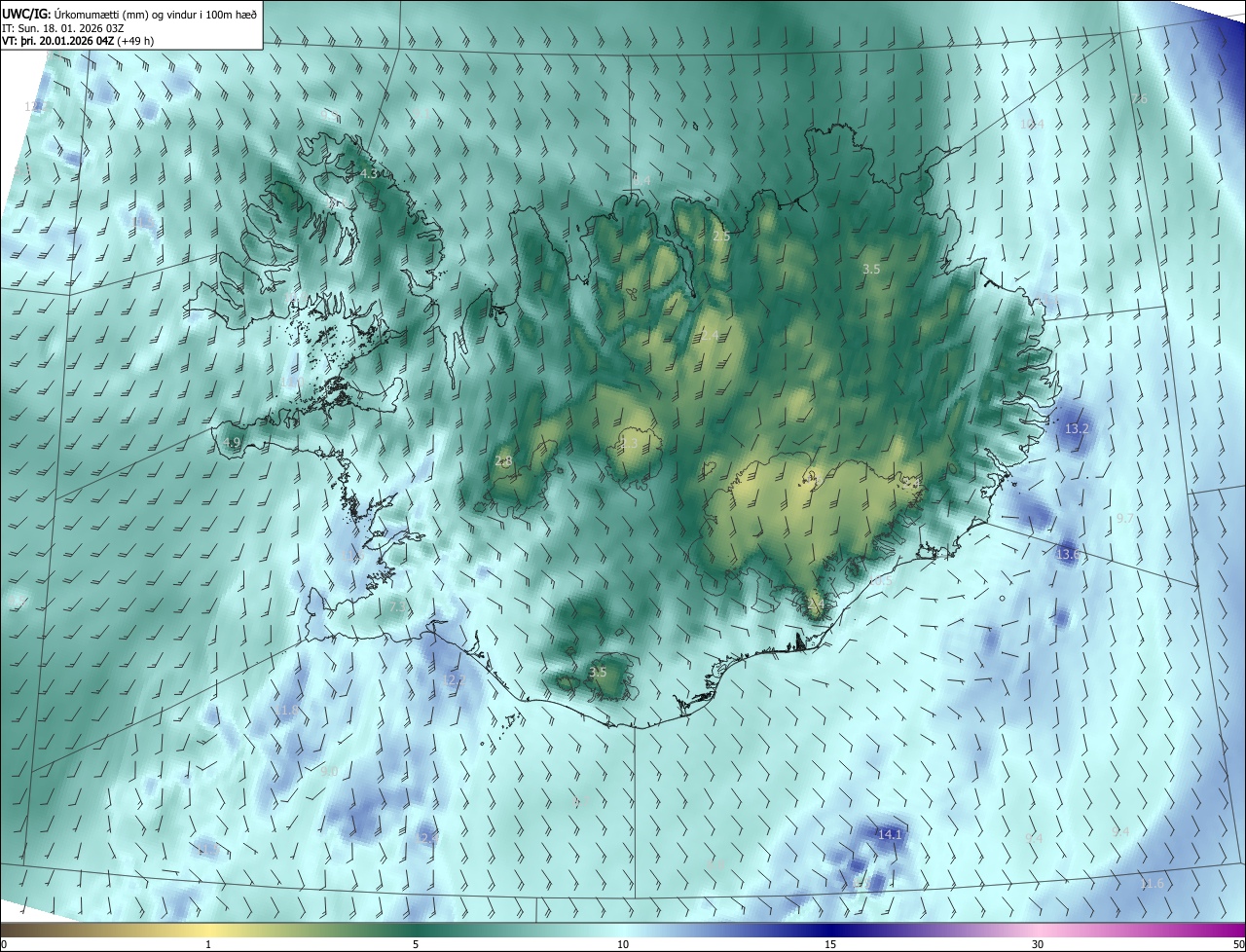
Task: Click the 14.1 value label in the southern sea
Action: pos(890,835)
